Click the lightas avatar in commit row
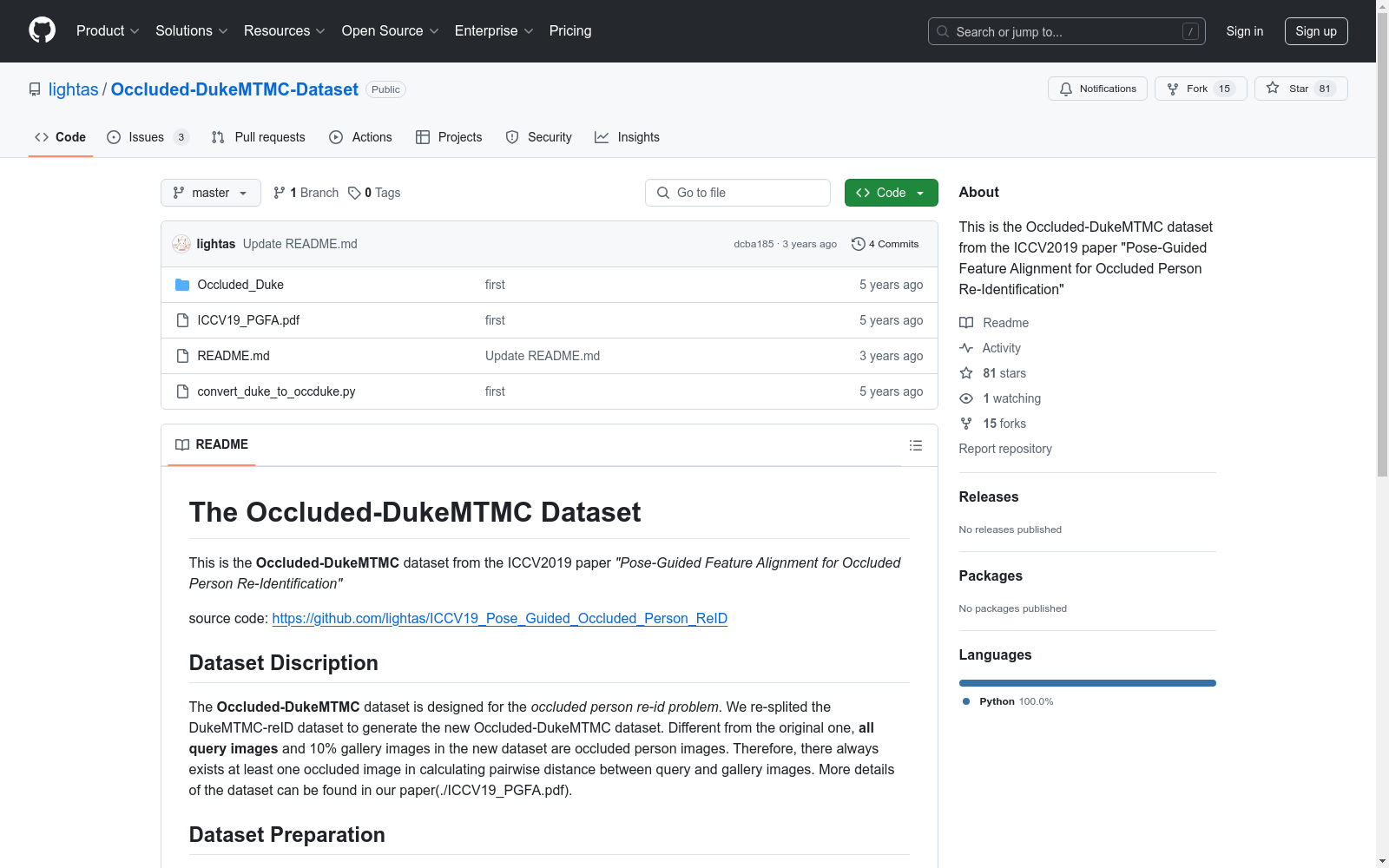 (x=181, y=244)
